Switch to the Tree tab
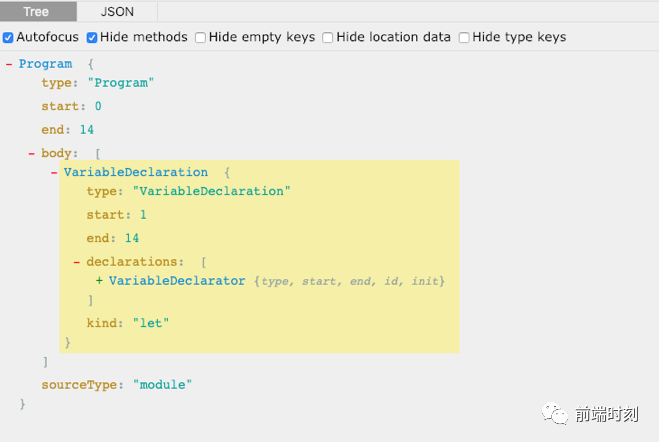 point(36,12)
